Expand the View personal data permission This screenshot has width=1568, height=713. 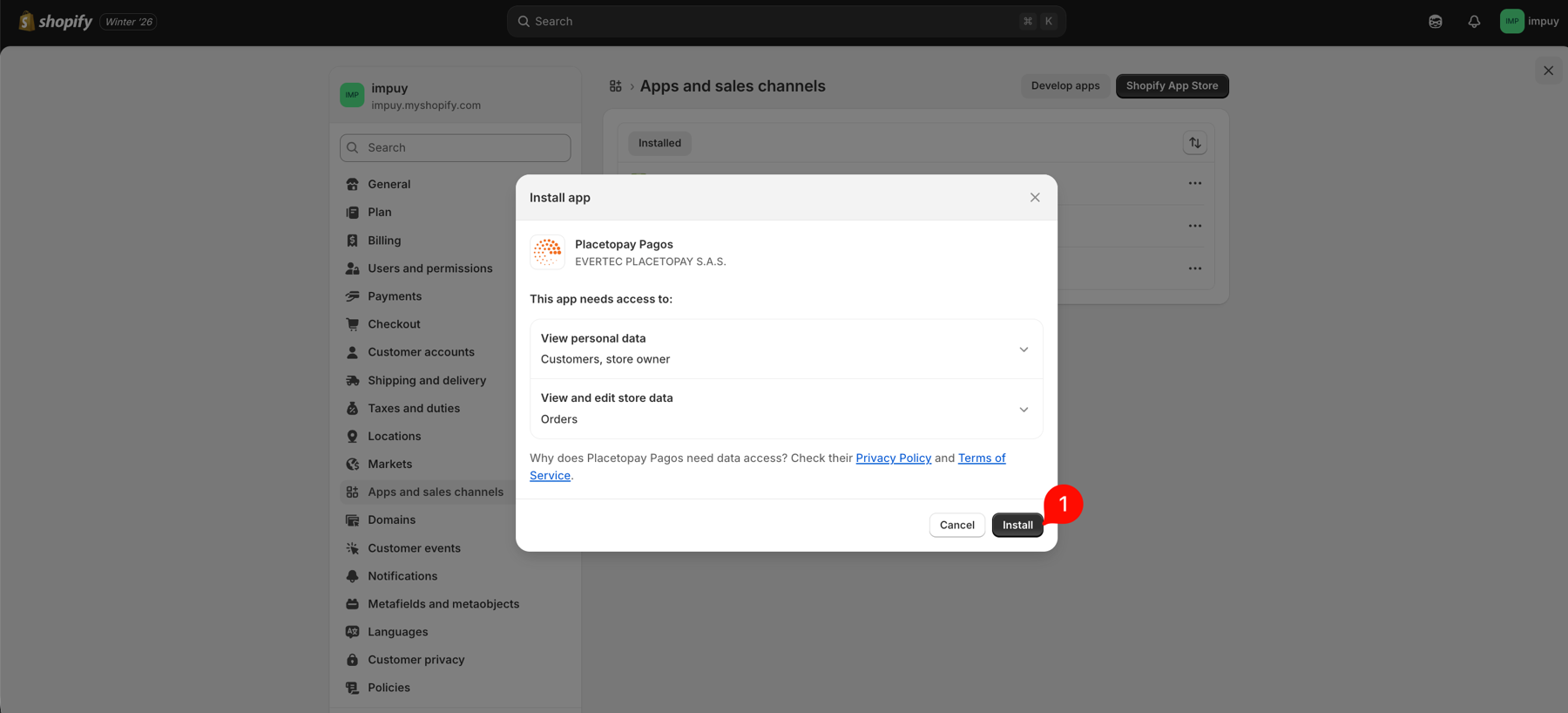coord(1024,350)
